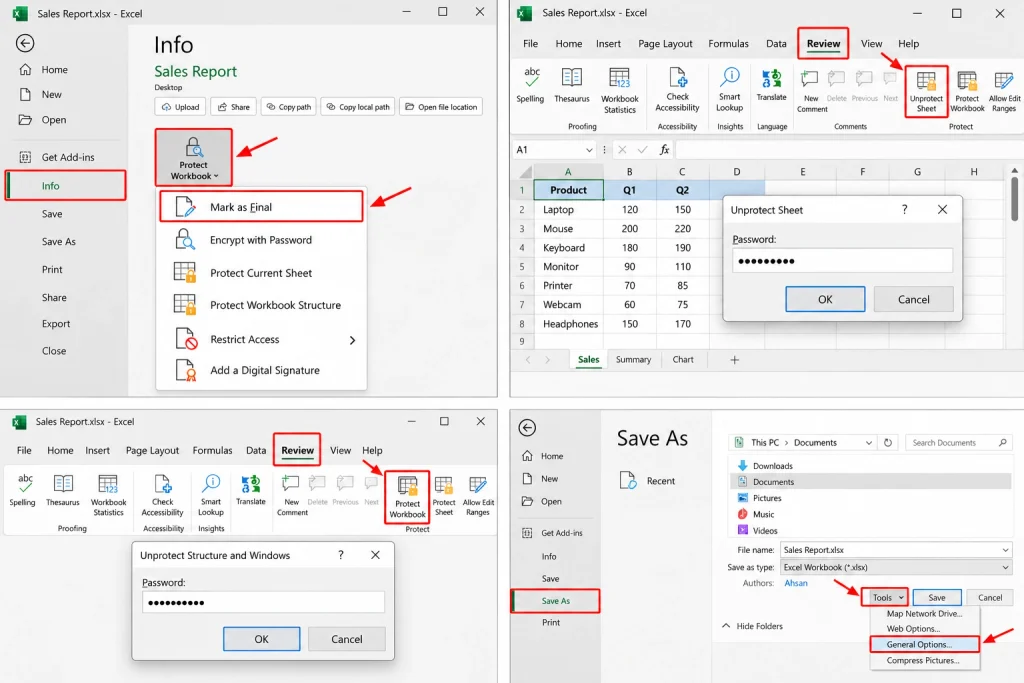The height and width of the screenshot is (683, 1024).
Task: Pick Protect Current Sheet from the menu
Action: pos(261,273)
